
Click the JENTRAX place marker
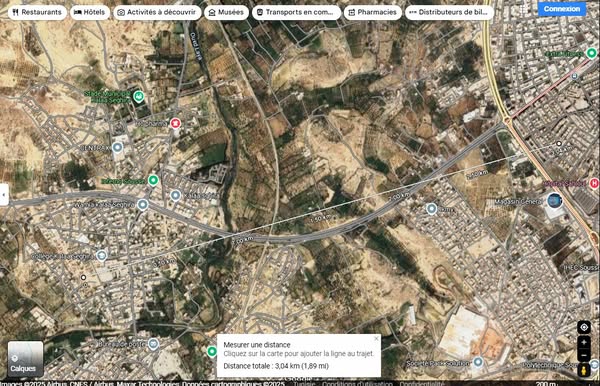point(117,147)
